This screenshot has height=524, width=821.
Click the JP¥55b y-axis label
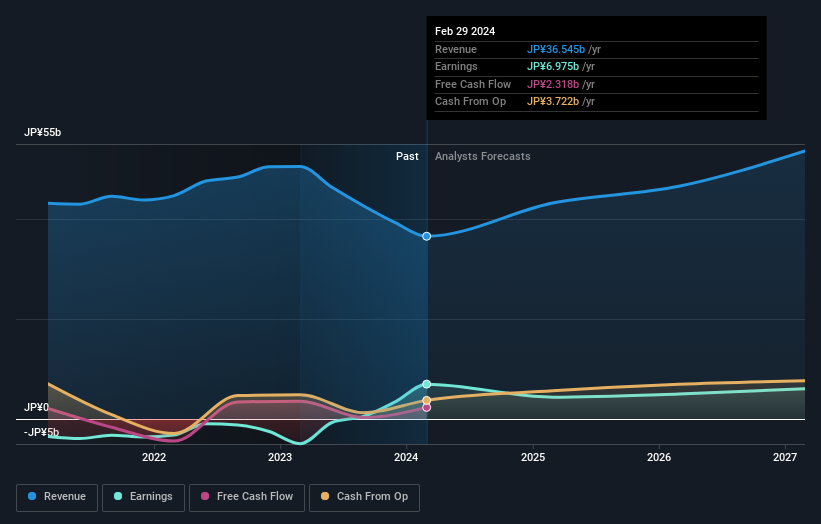42,132
